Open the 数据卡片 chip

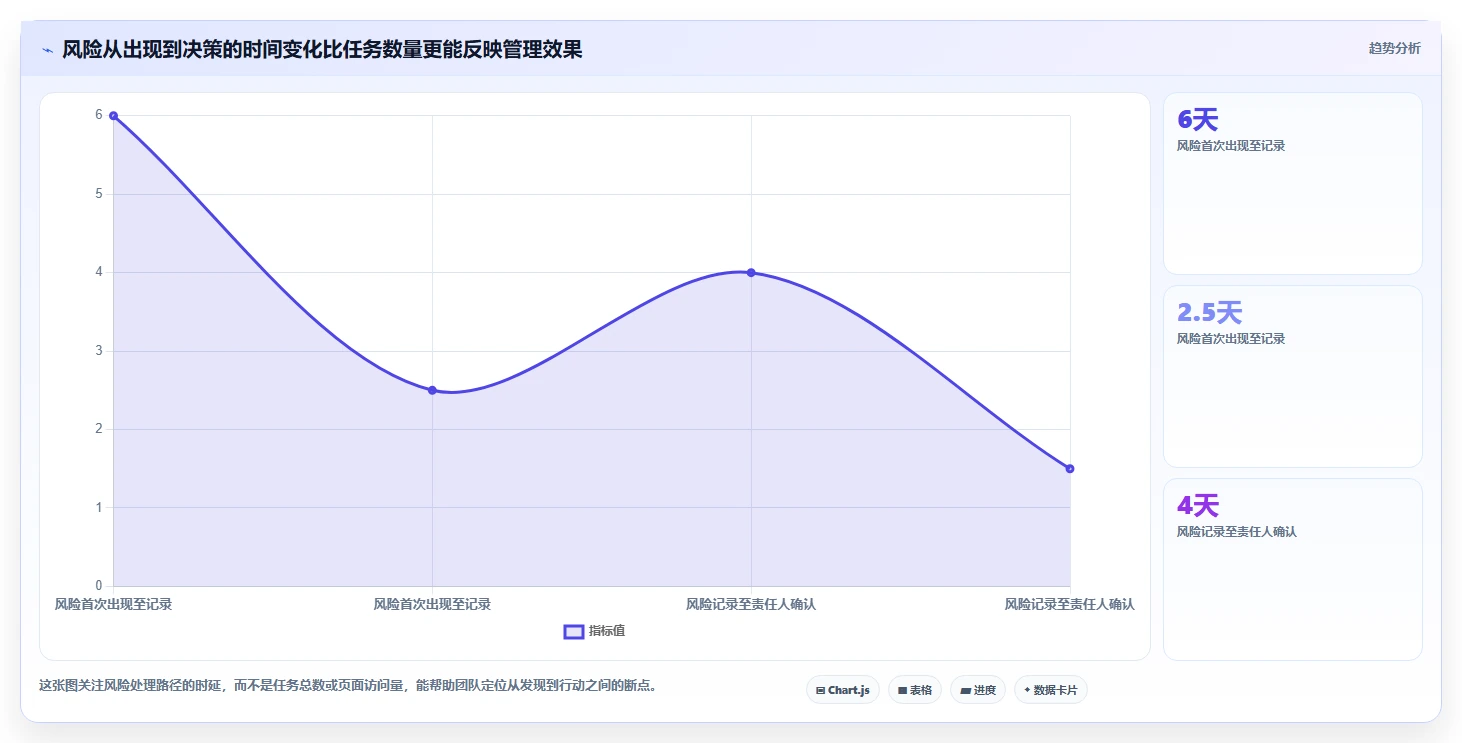pos(1051,690)
